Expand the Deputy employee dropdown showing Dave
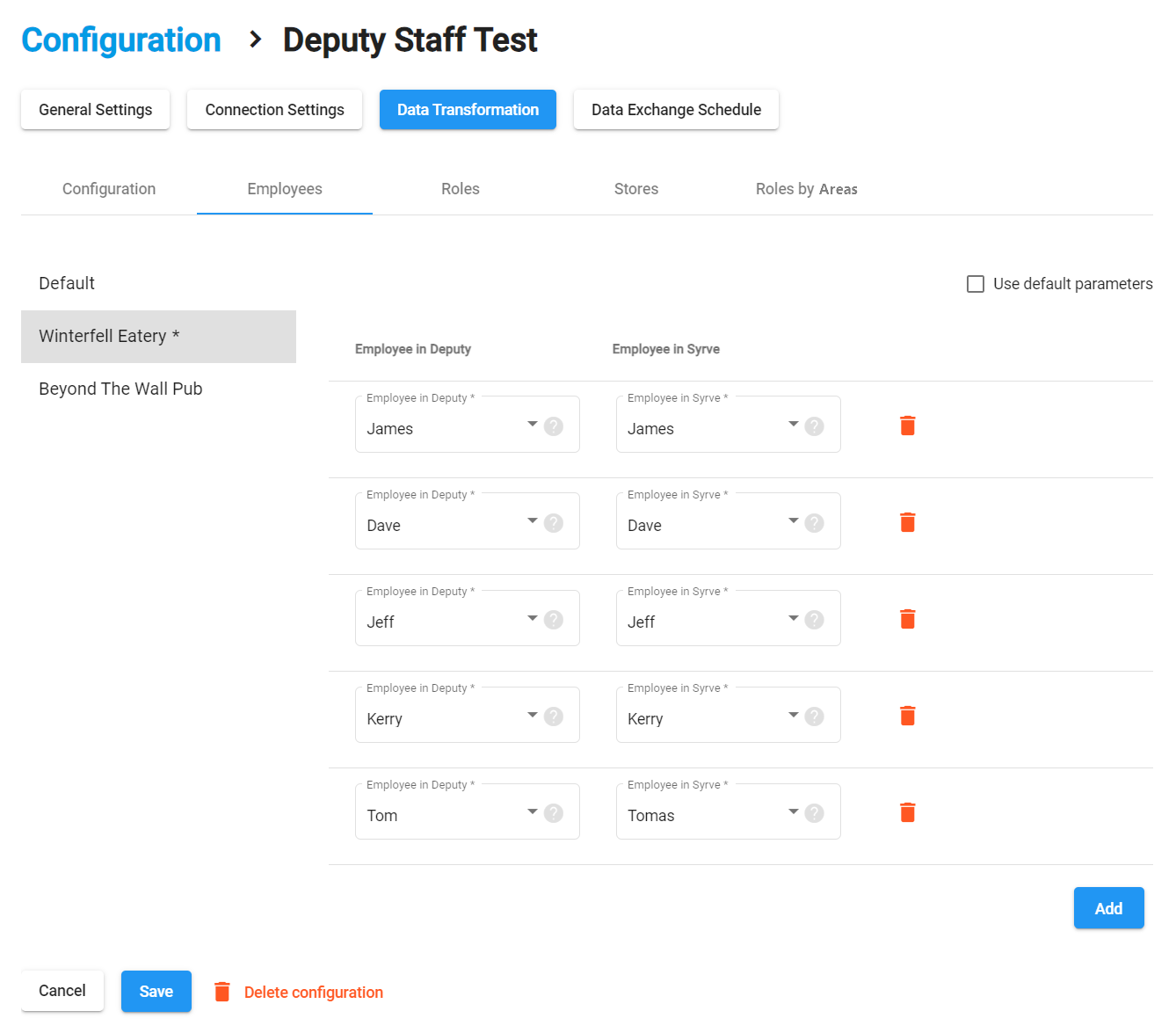Screen dimensions: 1176x1033 click(532, 521)
